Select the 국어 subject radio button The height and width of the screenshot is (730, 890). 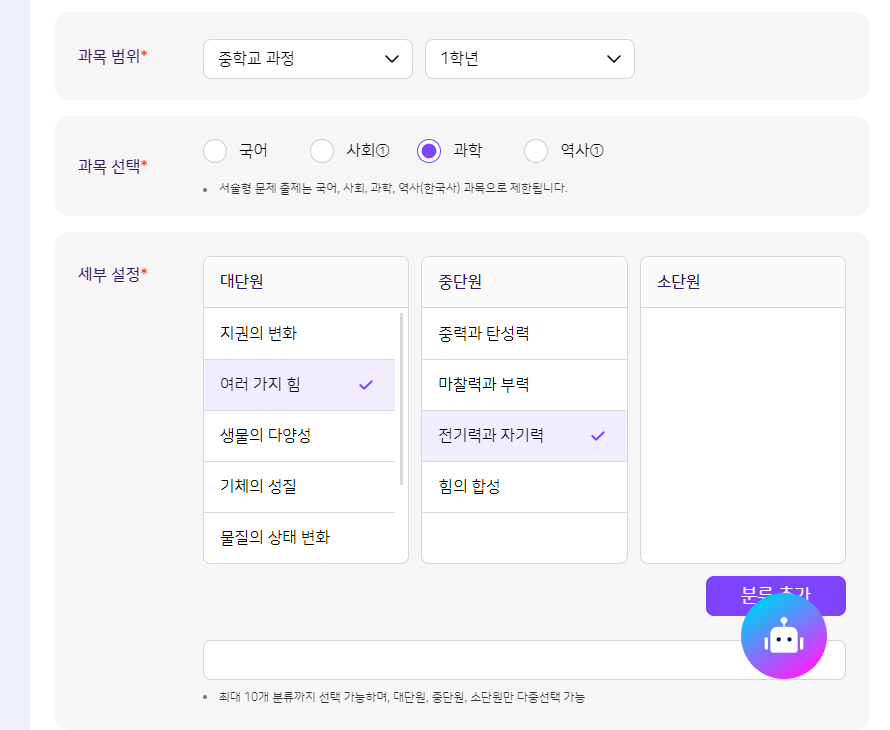pos(215,151)
